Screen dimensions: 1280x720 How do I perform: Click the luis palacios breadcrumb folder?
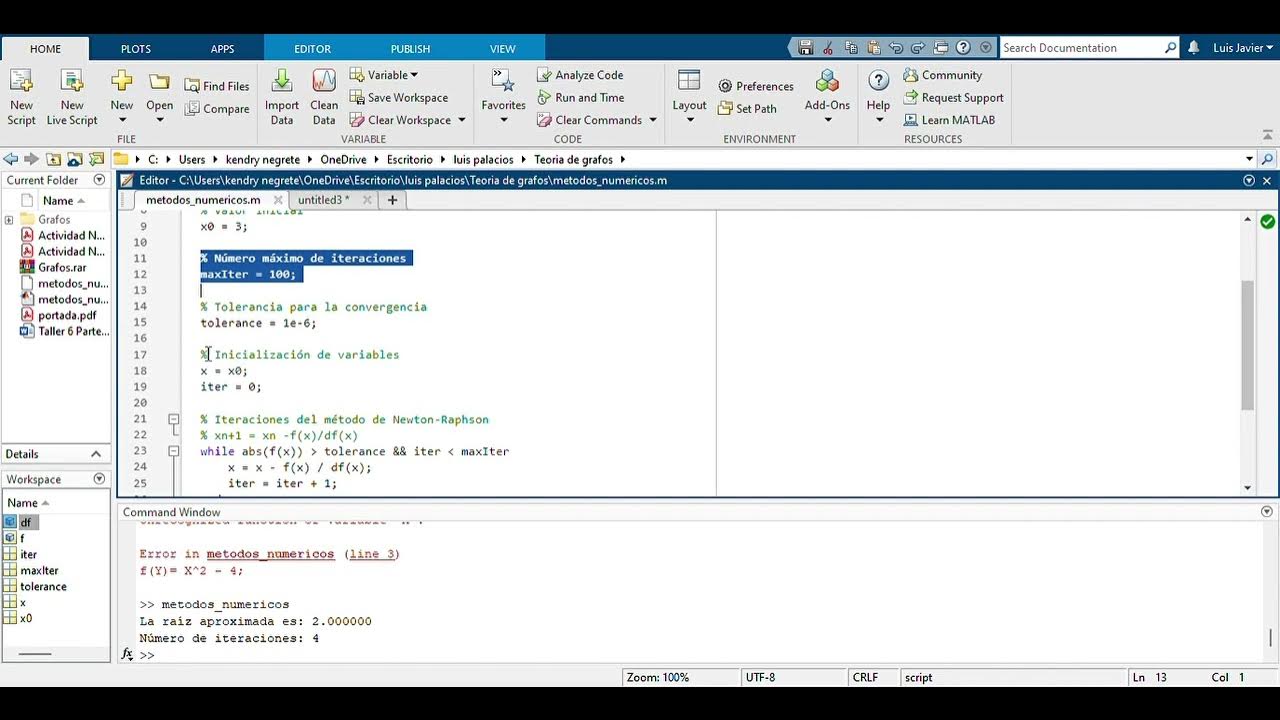483,159
